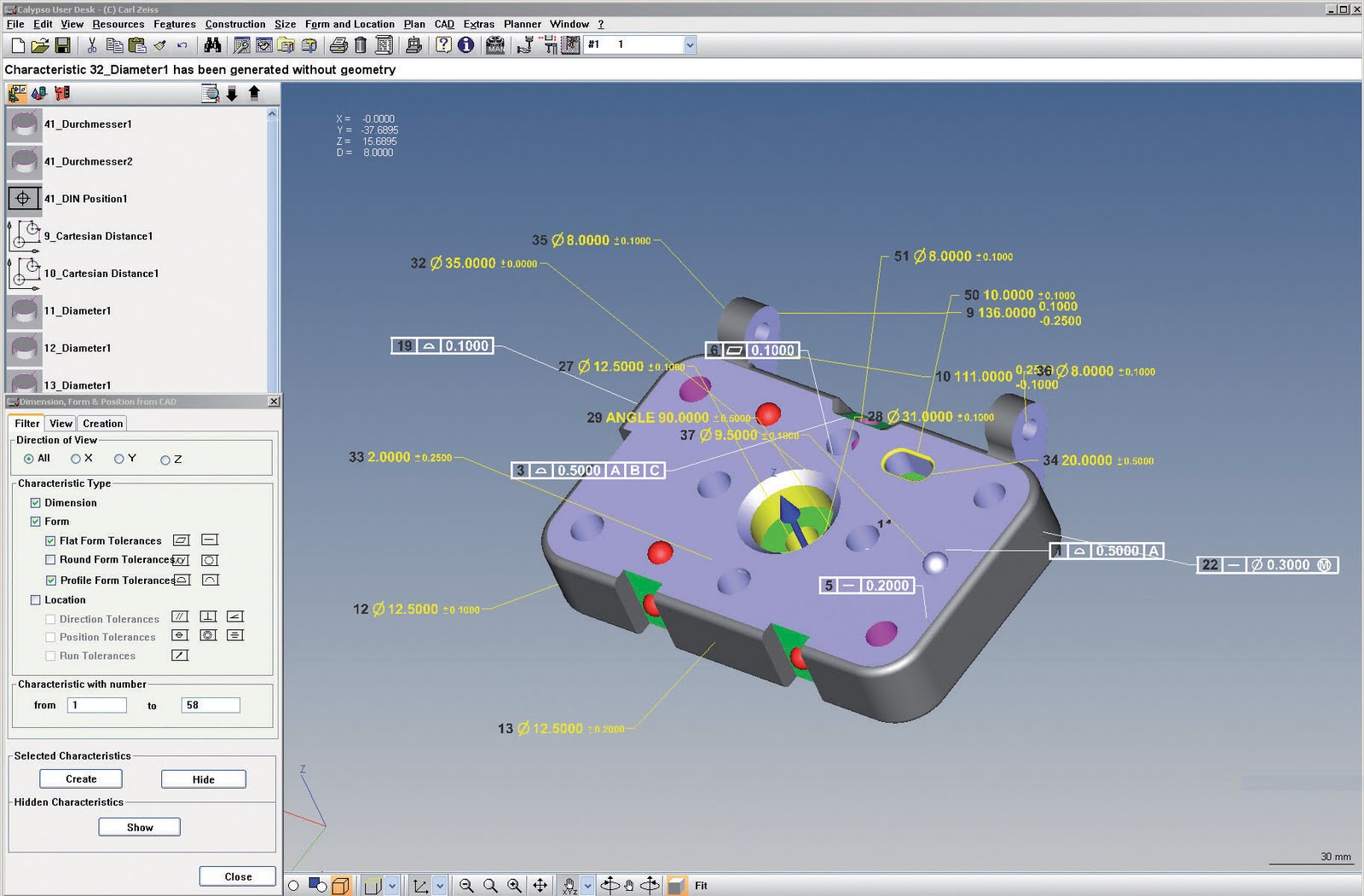Select the Save icon in the toolbar

(x=63, y=44)
